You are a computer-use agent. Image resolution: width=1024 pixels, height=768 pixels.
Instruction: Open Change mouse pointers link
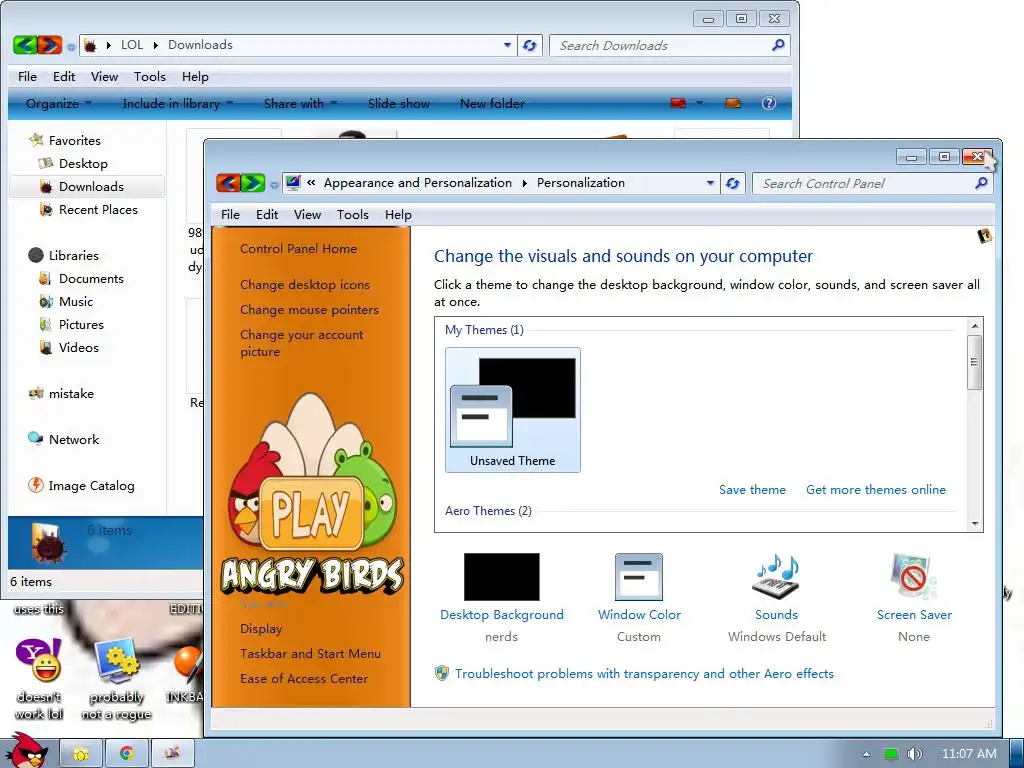(309, 310)
